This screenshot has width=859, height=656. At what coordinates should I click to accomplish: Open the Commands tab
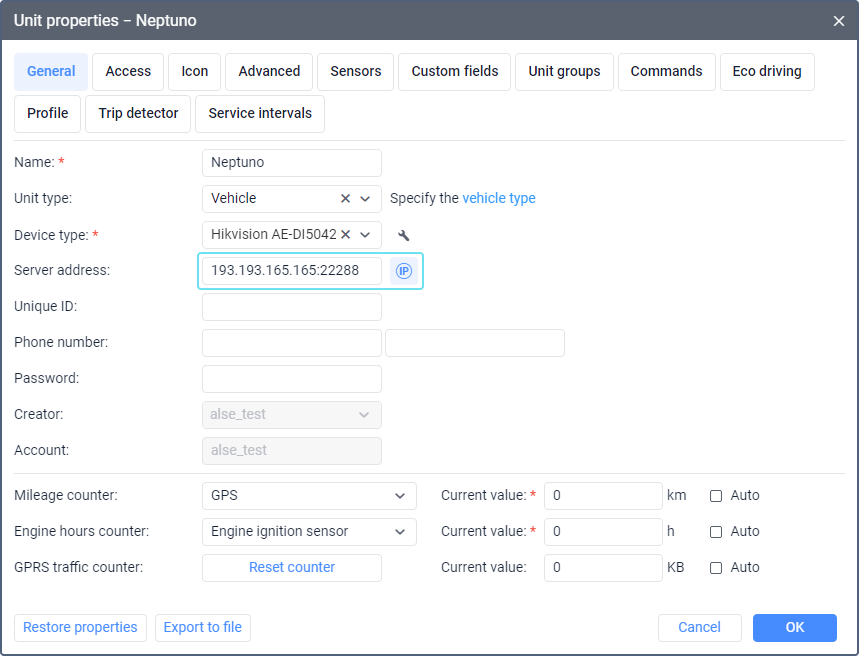[x=667, y=72]
